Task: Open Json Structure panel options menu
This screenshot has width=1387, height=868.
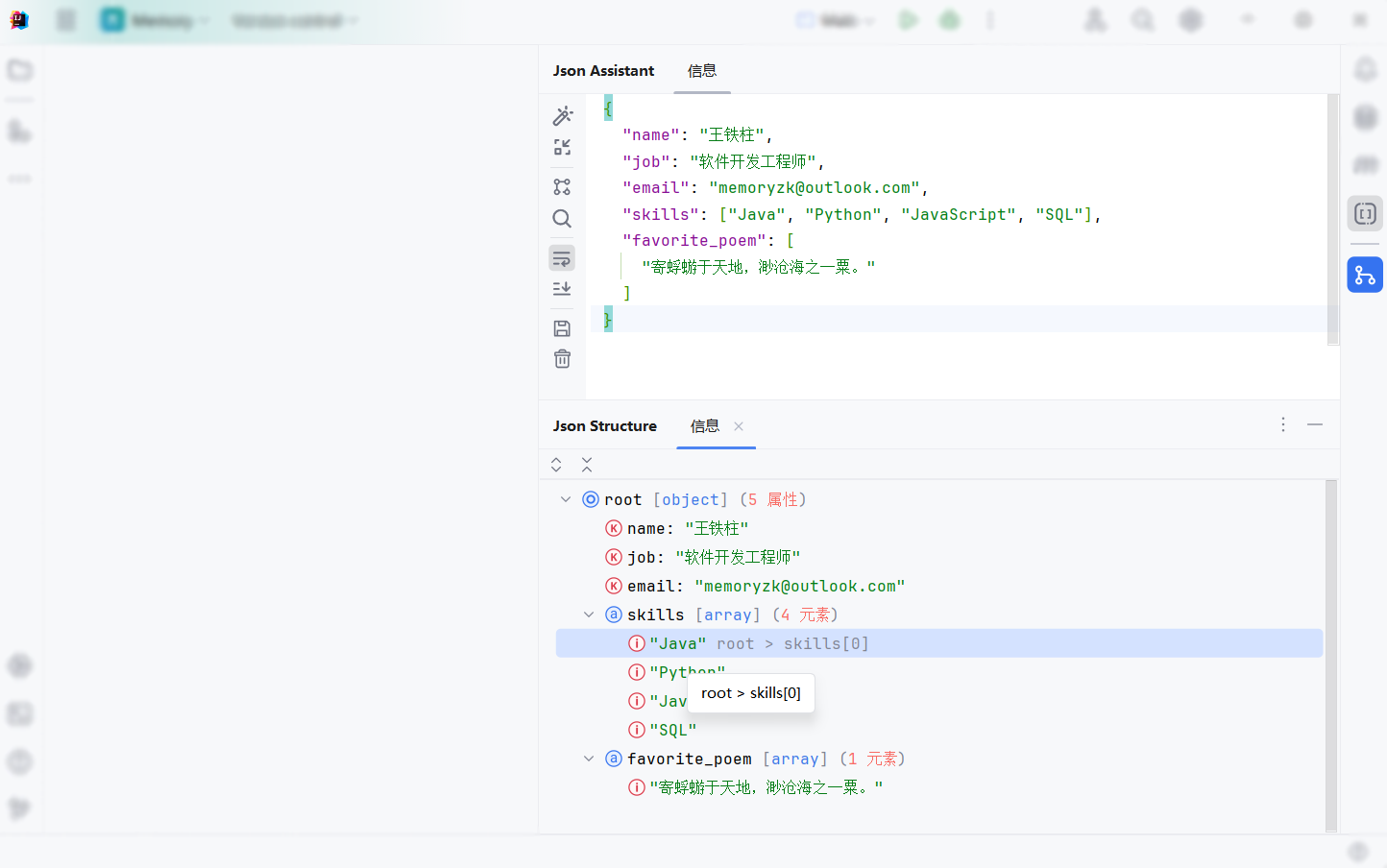Action: [x=1283, y=424]
